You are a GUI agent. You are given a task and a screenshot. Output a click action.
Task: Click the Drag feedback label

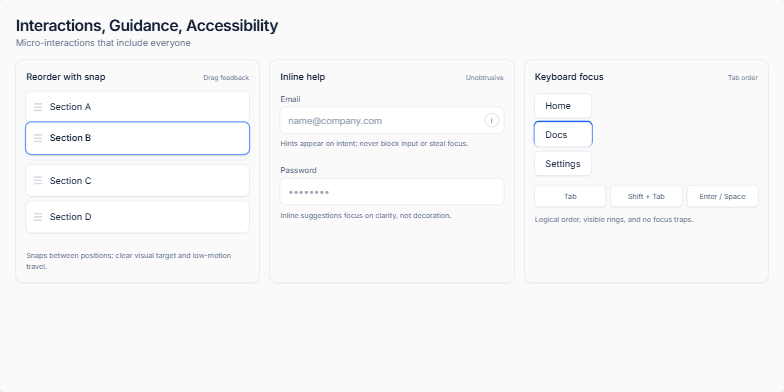226,78
